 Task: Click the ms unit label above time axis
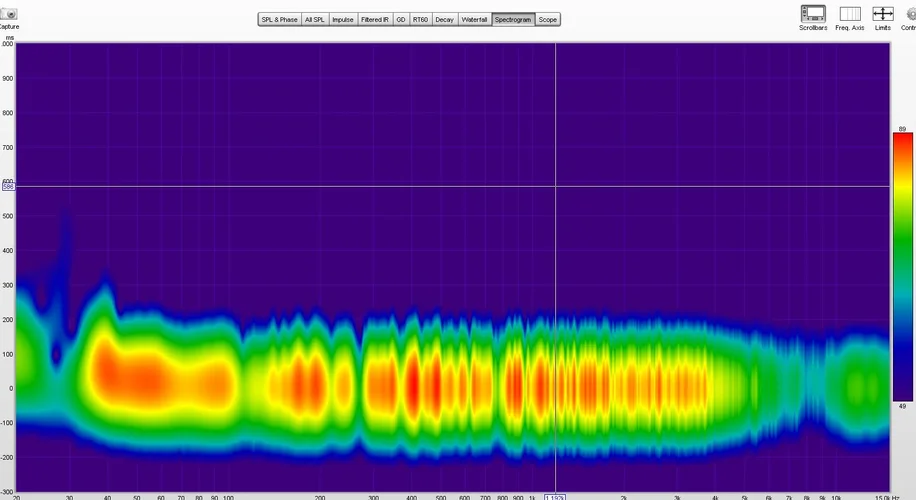click(x=10, y=38)
